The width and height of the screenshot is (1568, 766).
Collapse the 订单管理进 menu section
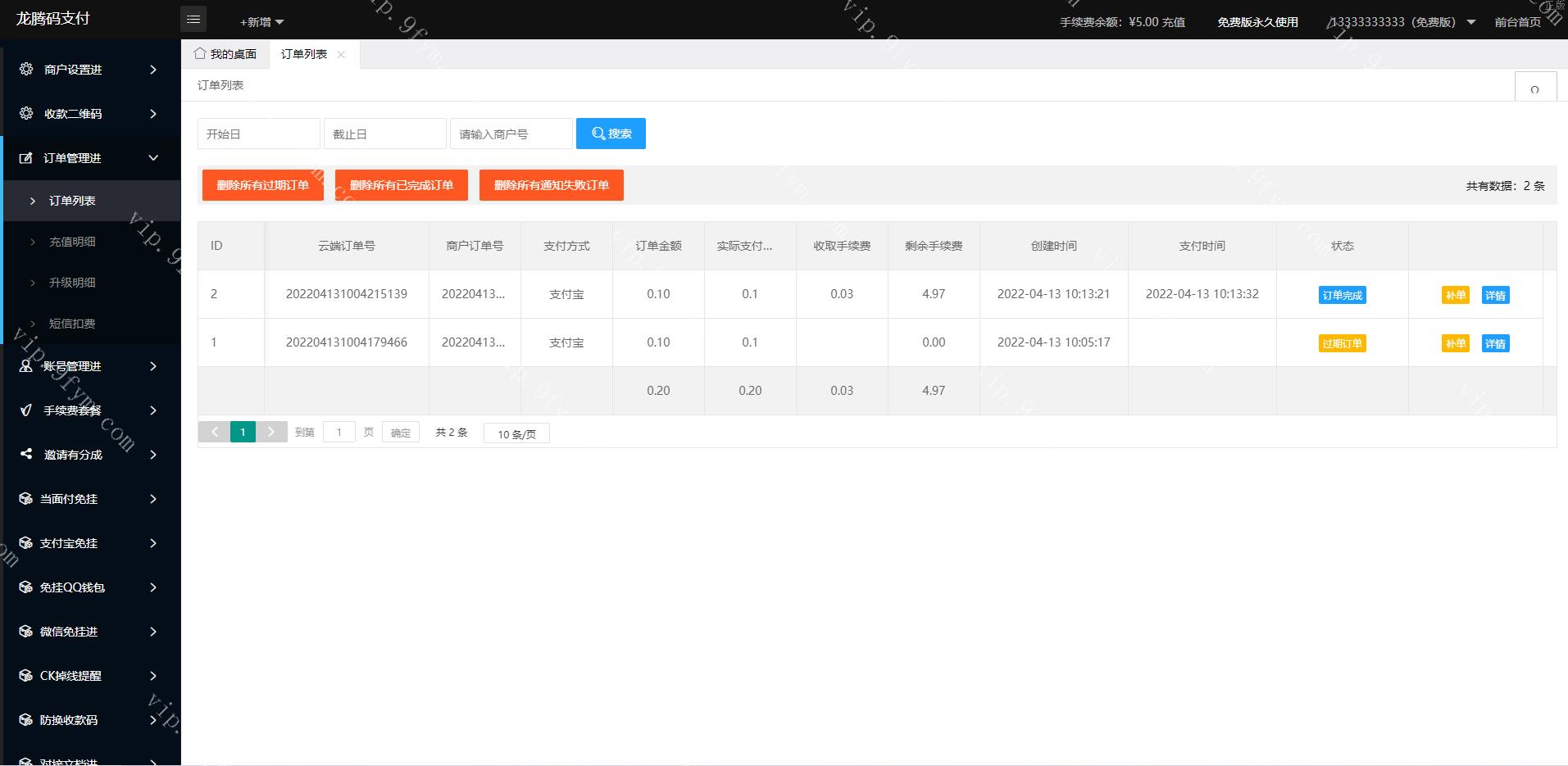90,158
